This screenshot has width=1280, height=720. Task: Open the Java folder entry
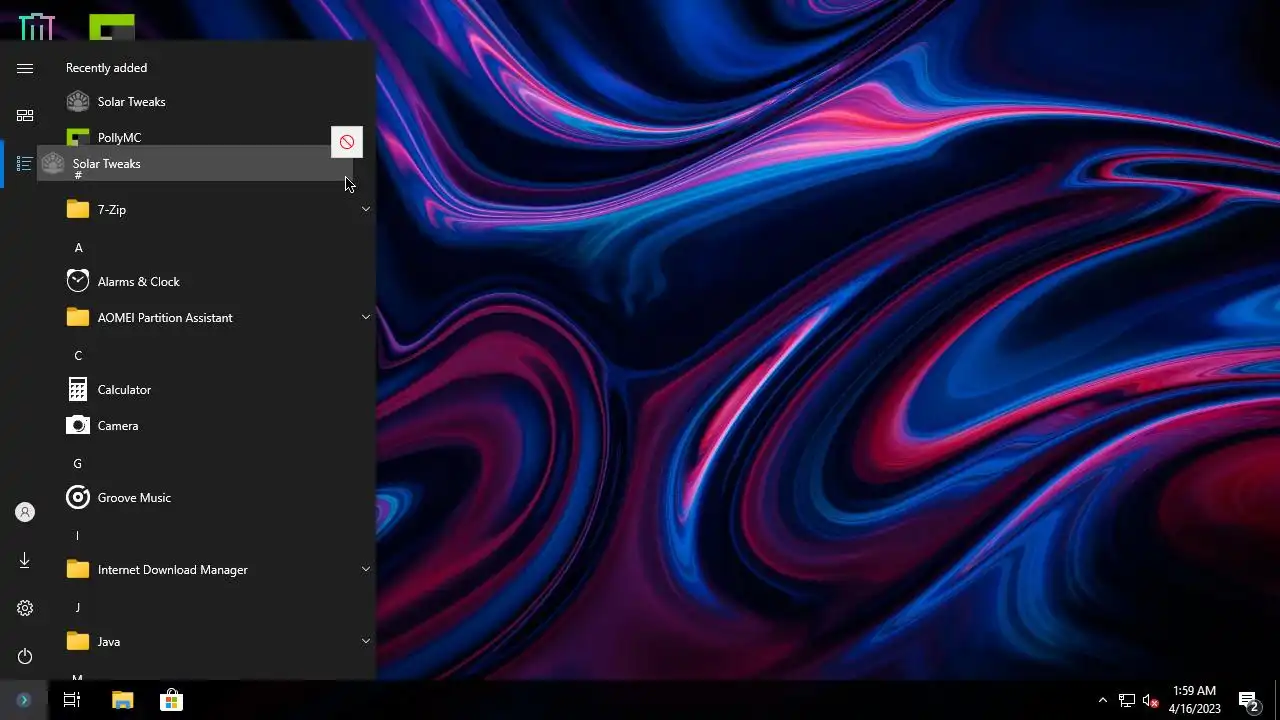tap(215, 642)
